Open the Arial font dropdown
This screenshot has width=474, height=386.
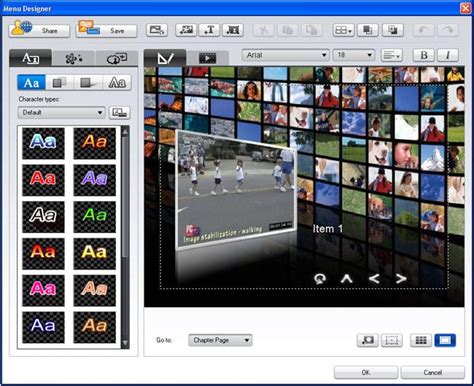click(286, 55)
